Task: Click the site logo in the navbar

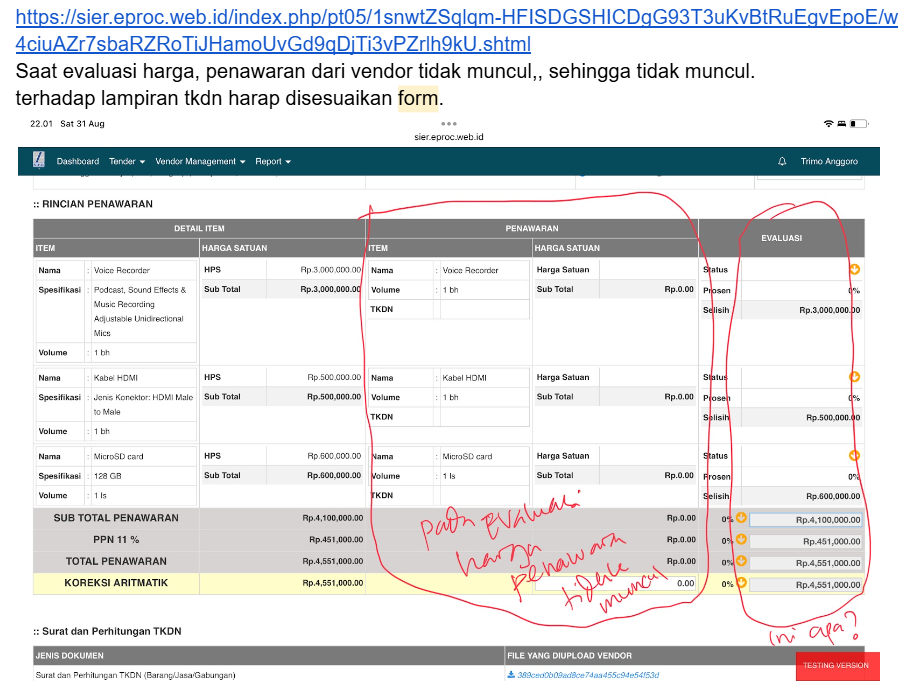Action: click(x=39, y=160)
